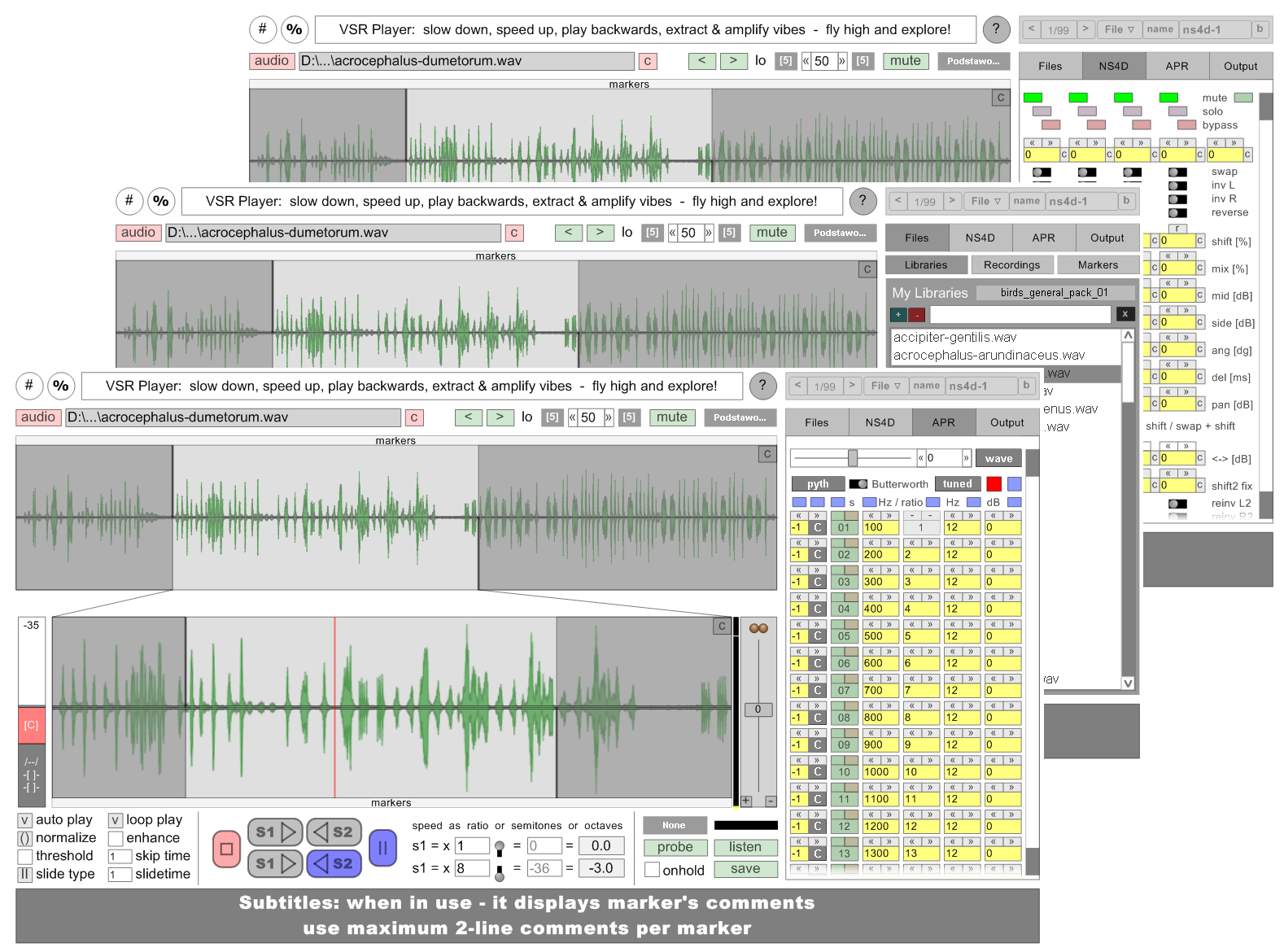This screenshot has height=952, width=1284.
Task: Uncheck the auto play checkbox
Action: point(25,820)
